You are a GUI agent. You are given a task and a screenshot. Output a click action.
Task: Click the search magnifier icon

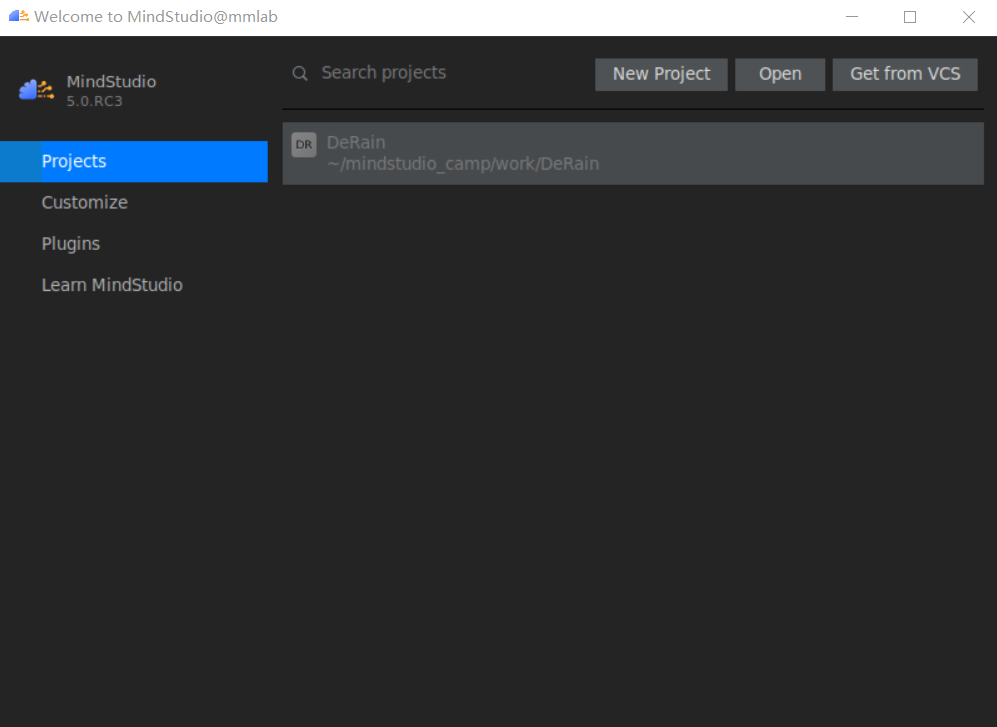(x=300, y=74)
